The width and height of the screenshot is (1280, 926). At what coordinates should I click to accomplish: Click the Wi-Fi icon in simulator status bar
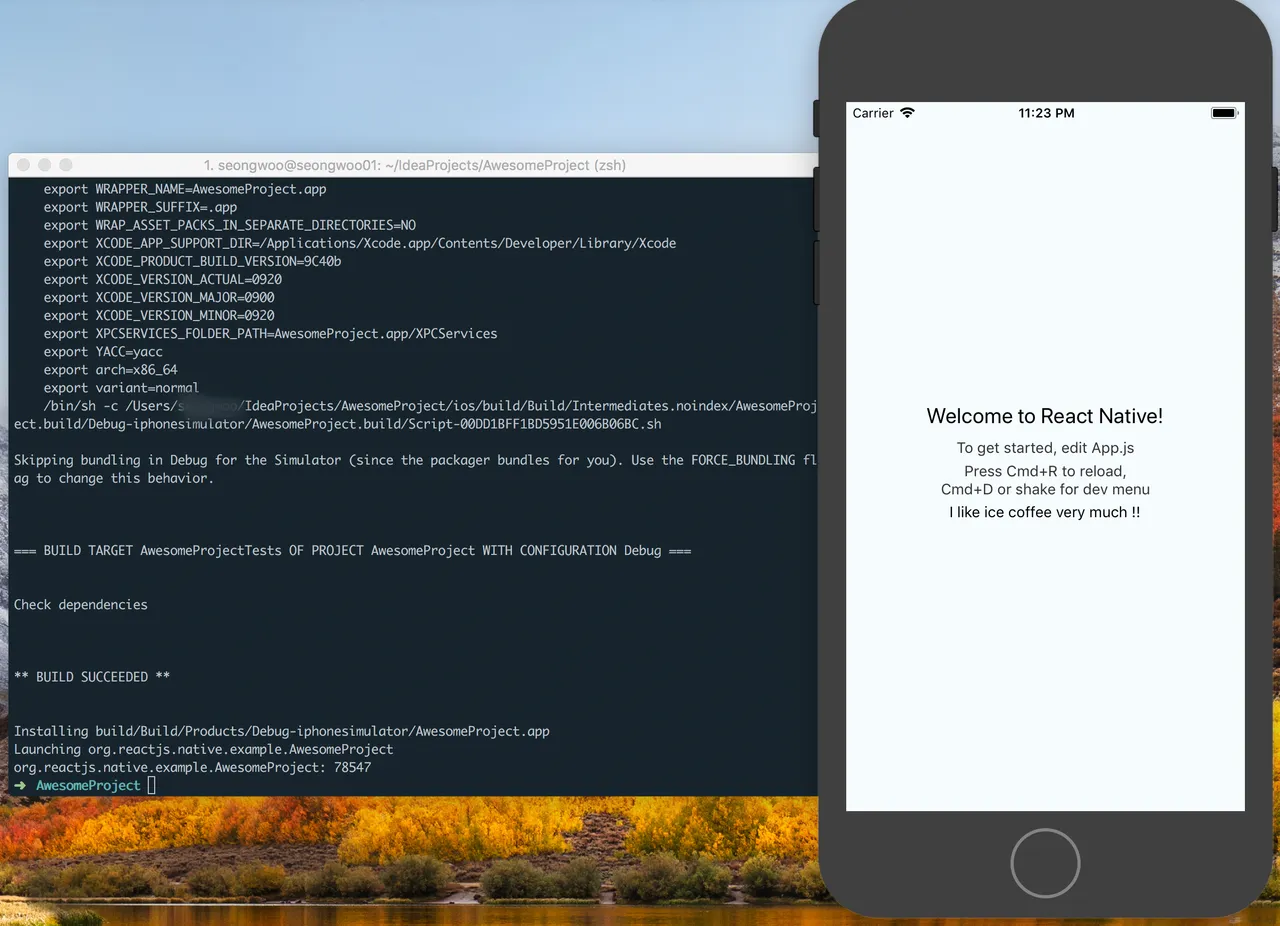(907, 113)
